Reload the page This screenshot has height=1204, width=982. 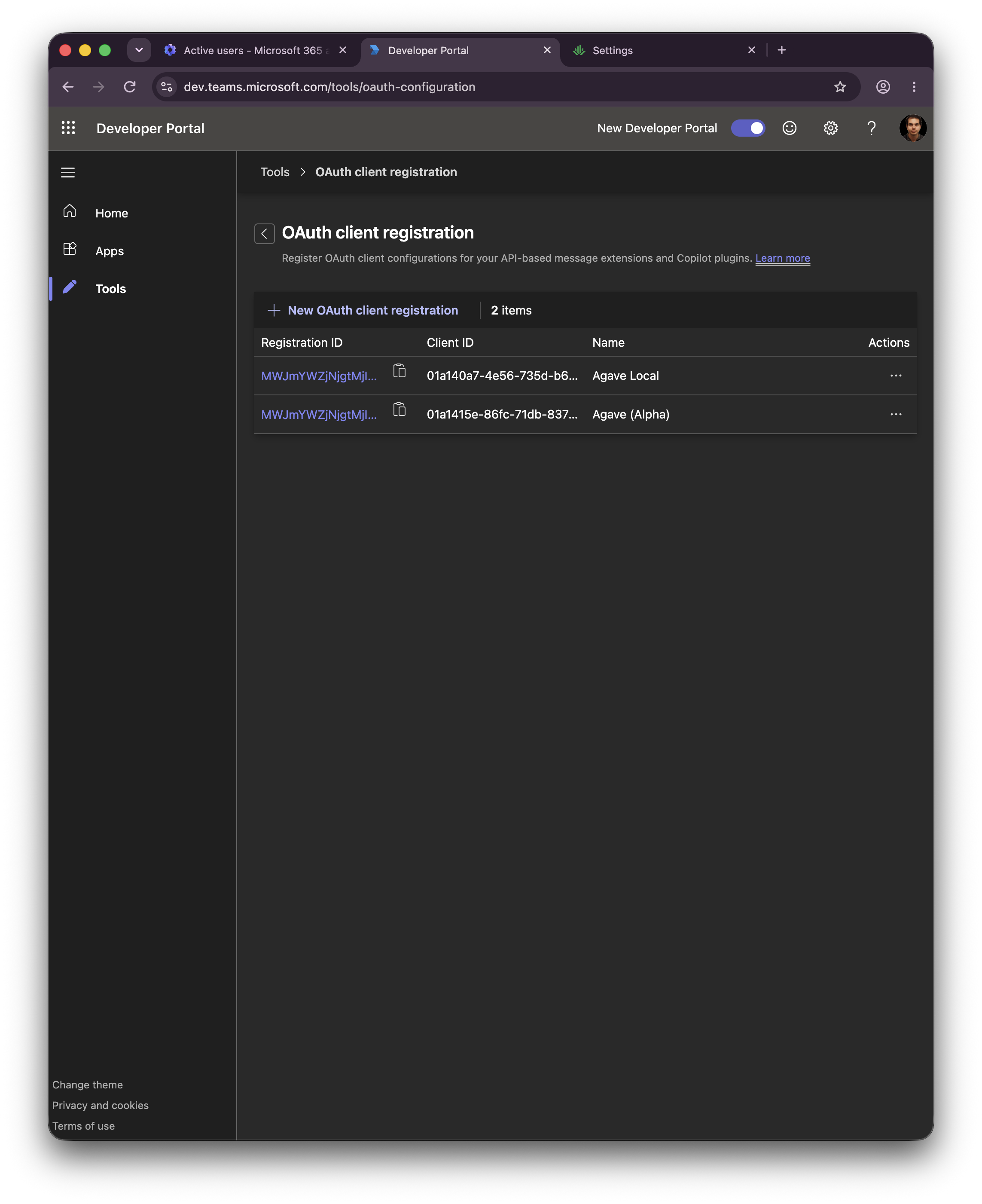click(x=130, y=86)
